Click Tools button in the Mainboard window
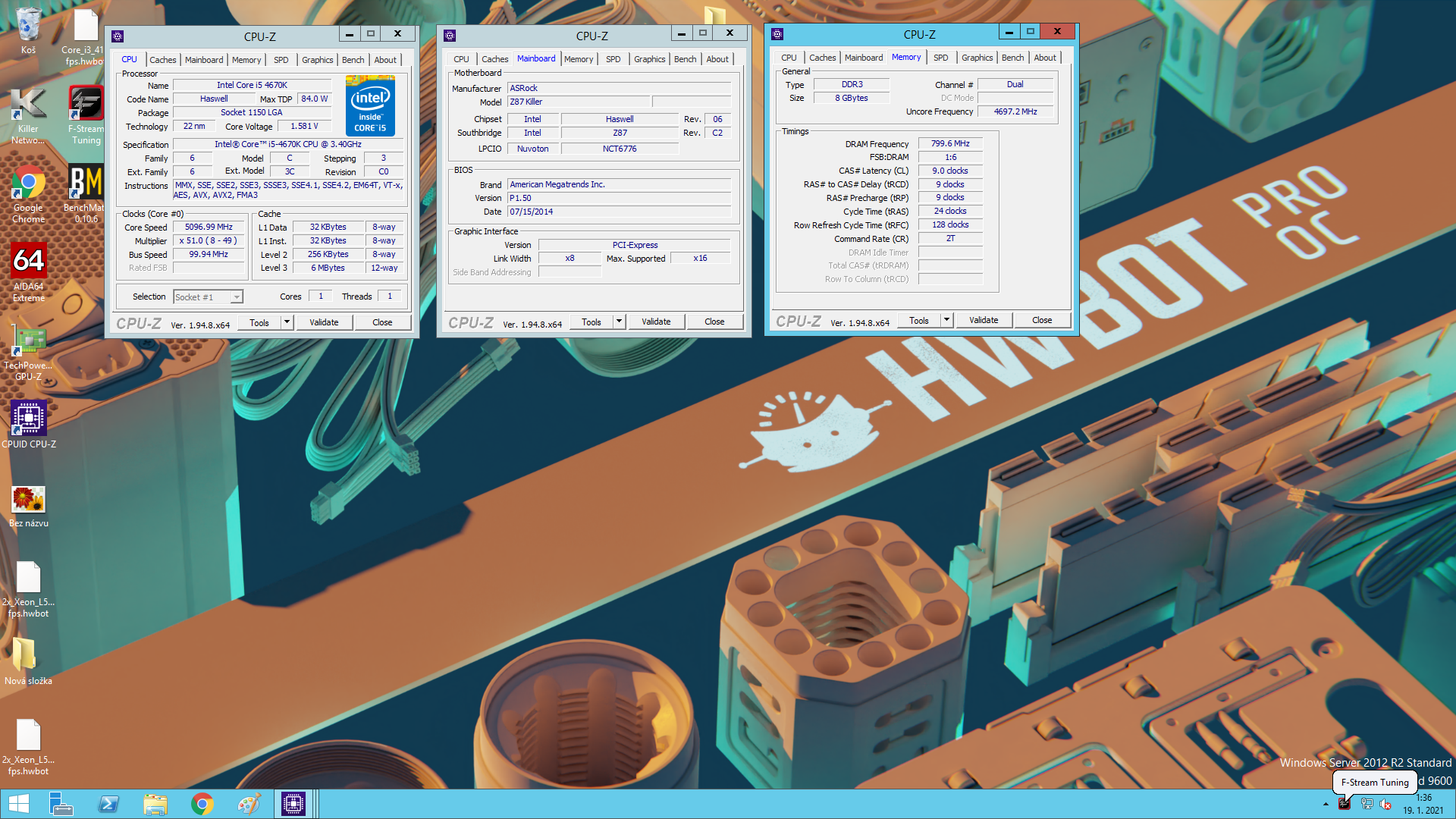Viewport: 1456px width, 819px height. [591, 322]
